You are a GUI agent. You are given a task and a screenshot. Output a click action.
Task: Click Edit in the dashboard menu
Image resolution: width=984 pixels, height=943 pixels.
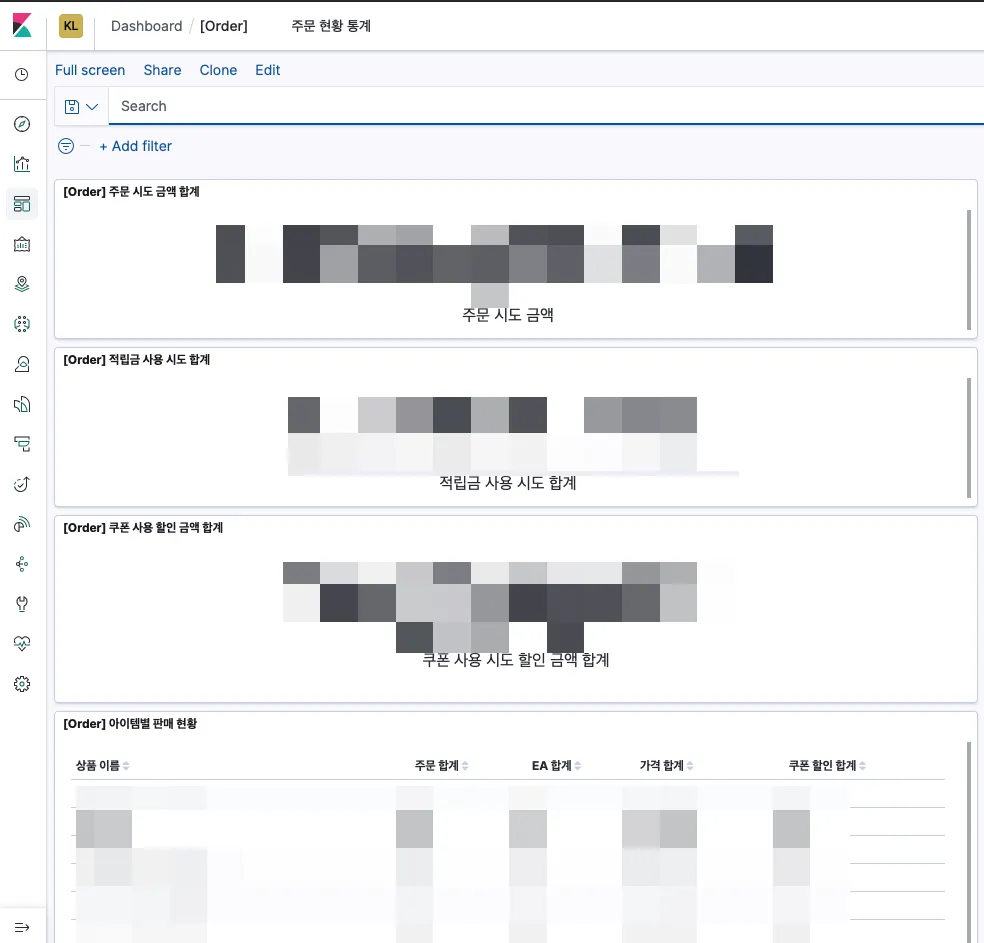[x=267, y=70]
